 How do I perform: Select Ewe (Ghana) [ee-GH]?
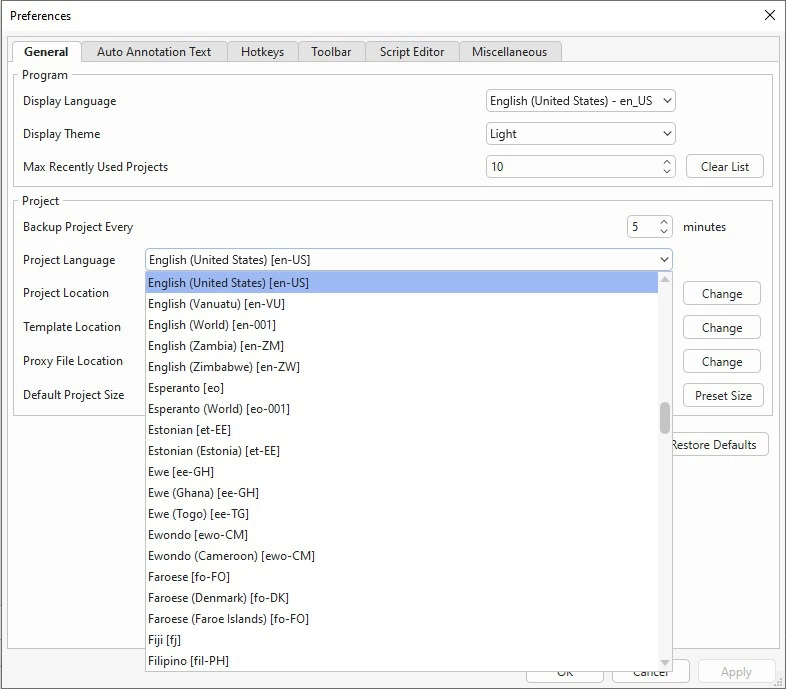coord(402,493)
